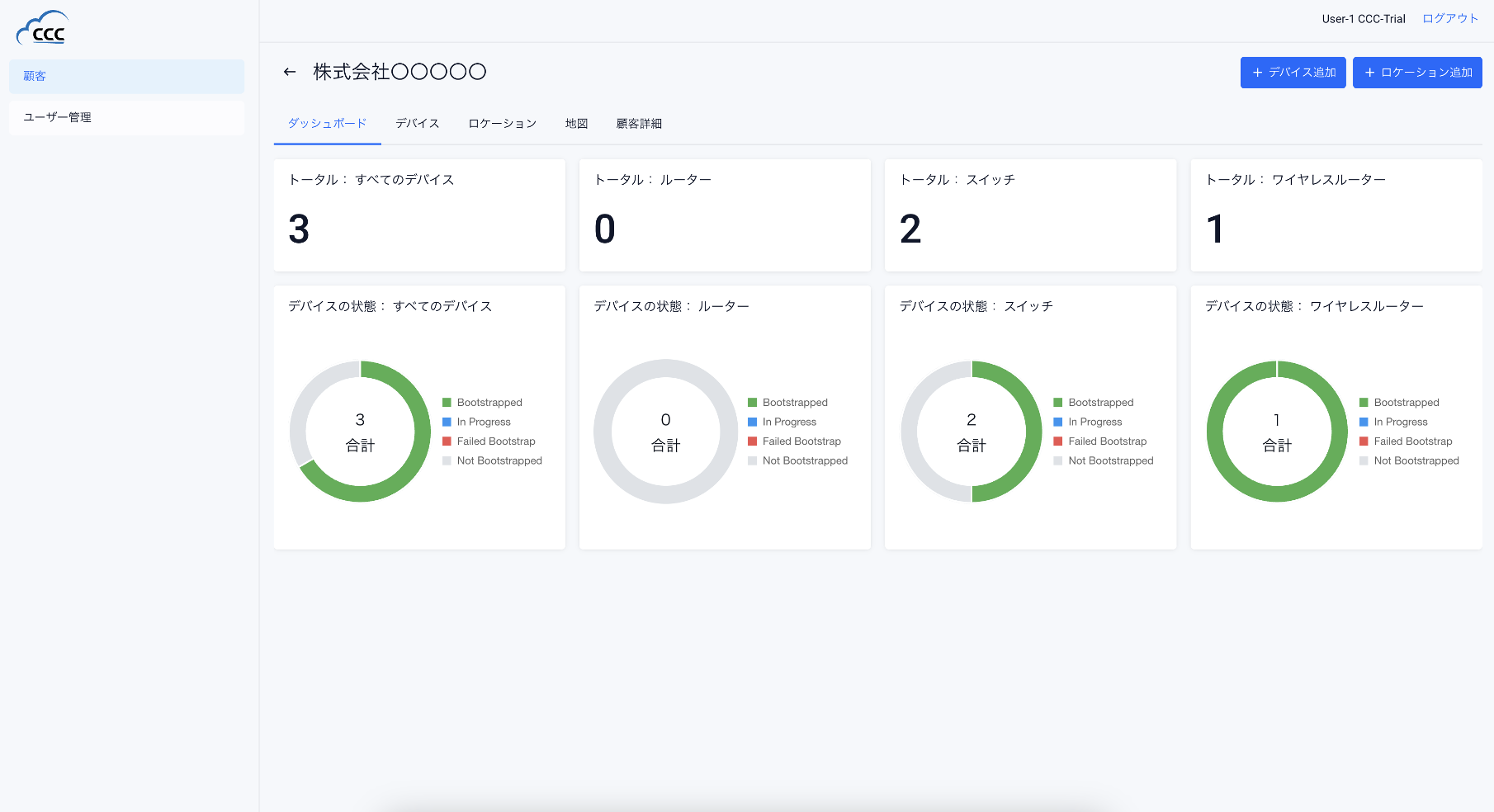Click the デバイス追加 button
Screen dimensions: 1494x812
pos(1293,73)
